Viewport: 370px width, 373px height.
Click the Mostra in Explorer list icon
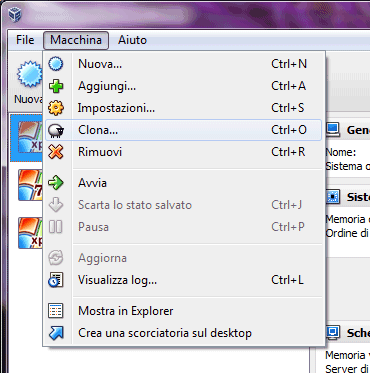[56, 311]
